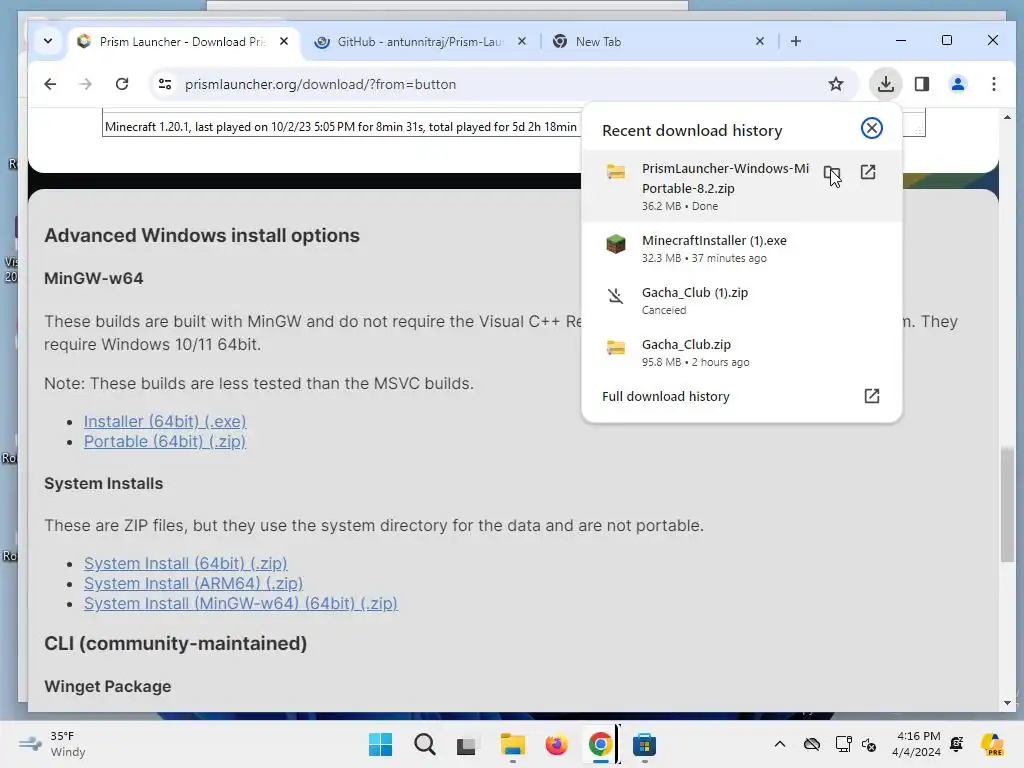Click the page vertical scrollbar thumb
This screenshot has height=768, width=1024.
(x=1007, y=504)
